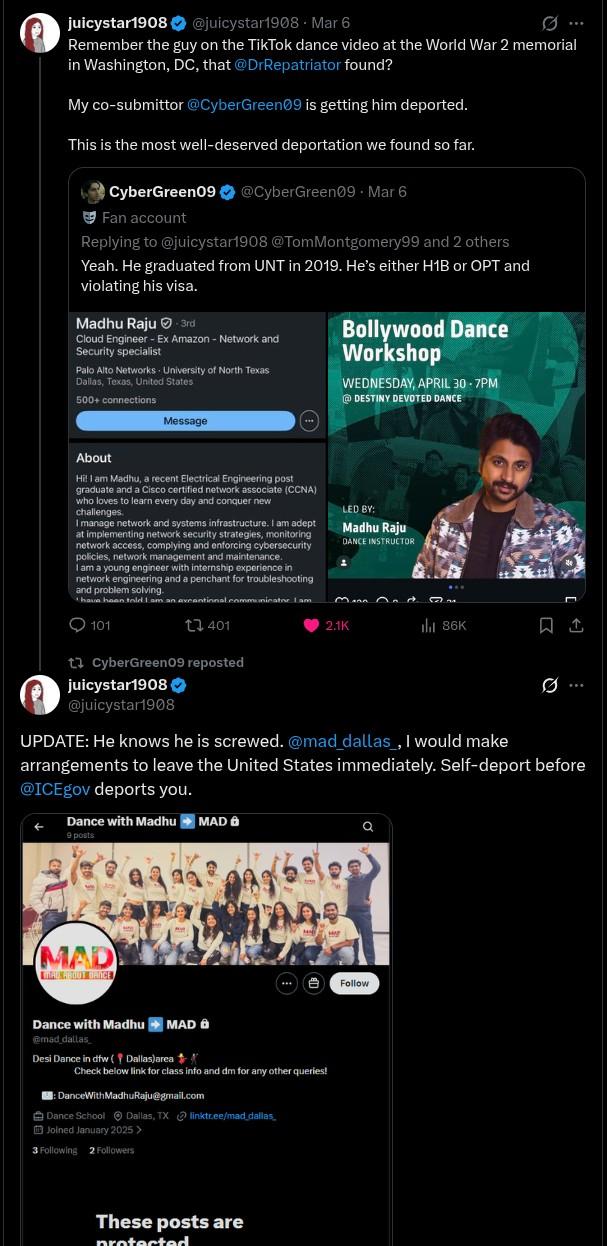Screen dimensions: 607x1246
Task: Click the Grok icon on the second post
Action: (549, 685)
